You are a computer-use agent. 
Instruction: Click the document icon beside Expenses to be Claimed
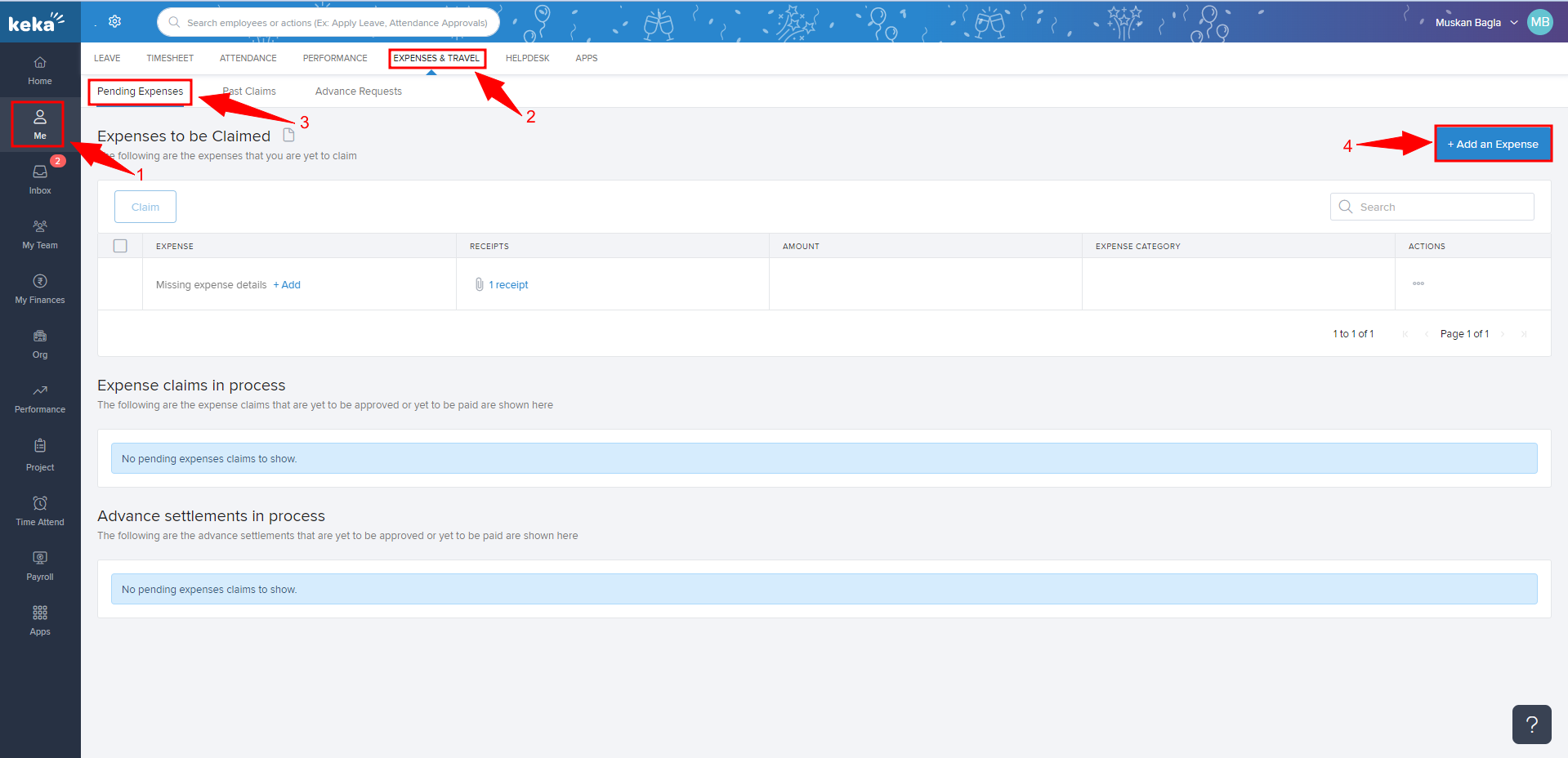(288, 135)
